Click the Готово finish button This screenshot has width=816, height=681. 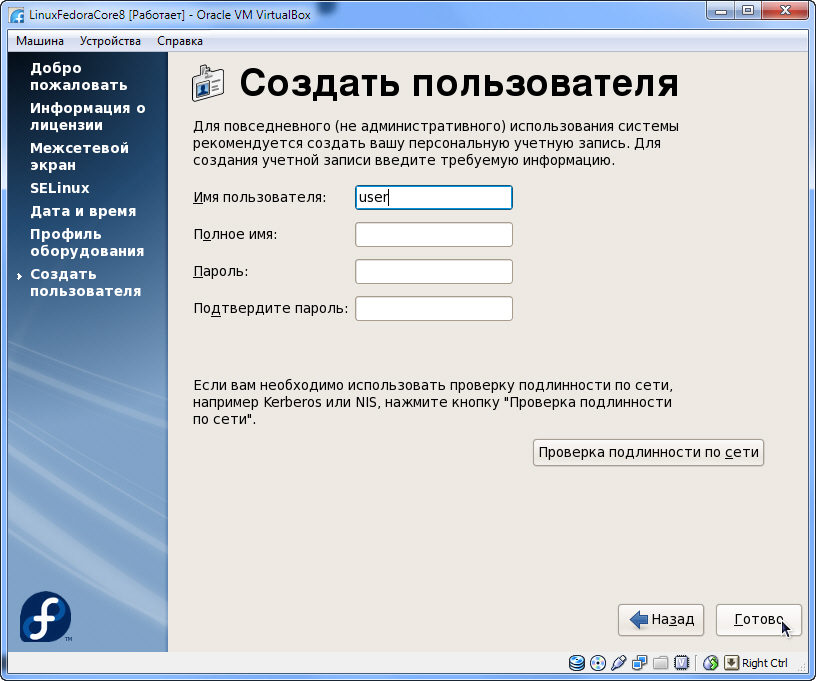click(x=759, y=620)
